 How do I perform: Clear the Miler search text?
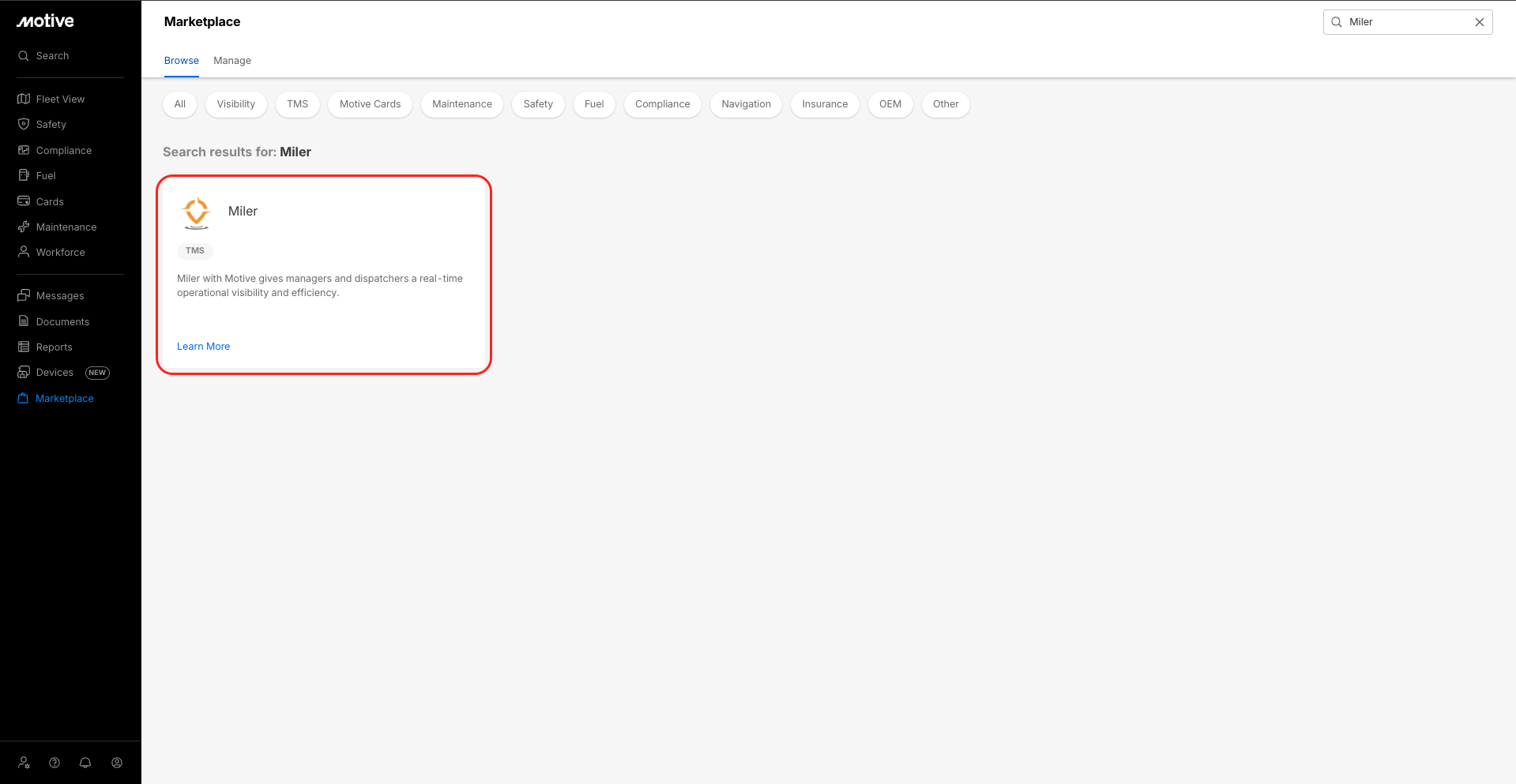pyautogui.click(x=1480, y=22)
